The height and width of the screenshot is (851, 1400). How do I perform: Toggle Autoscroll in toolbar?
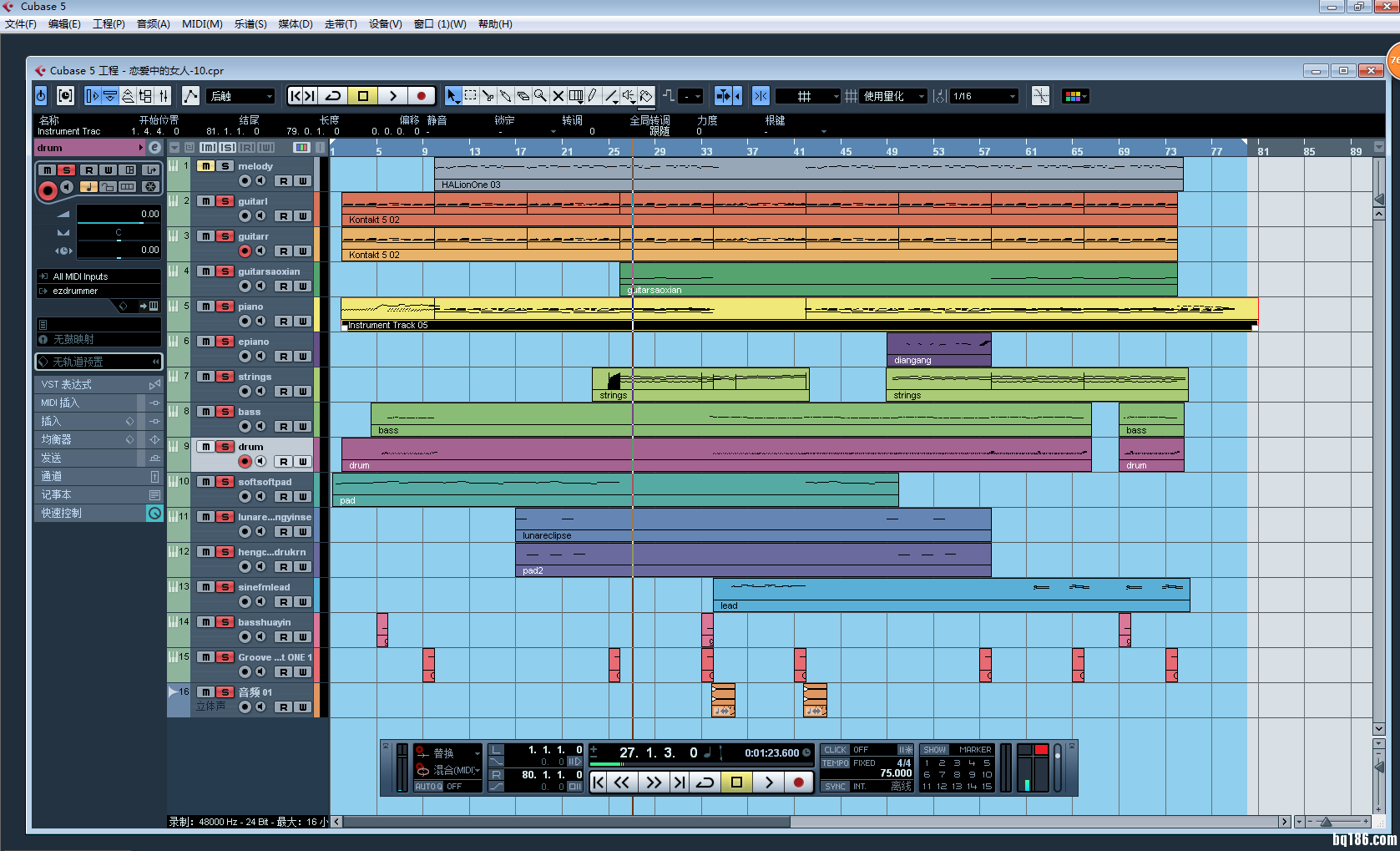(723, 96)
